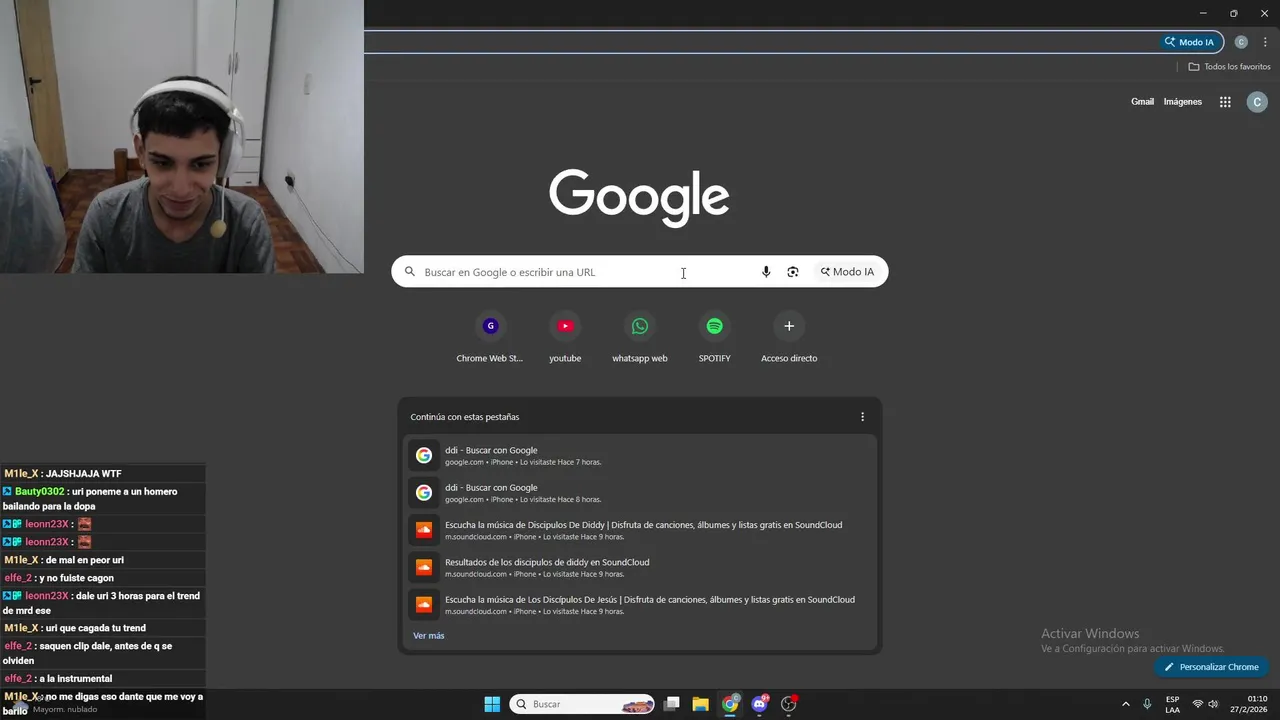Open the whatsapp web shortcut
The width and height of the screenshot is (1280, 720).
(x=640, y=338)
